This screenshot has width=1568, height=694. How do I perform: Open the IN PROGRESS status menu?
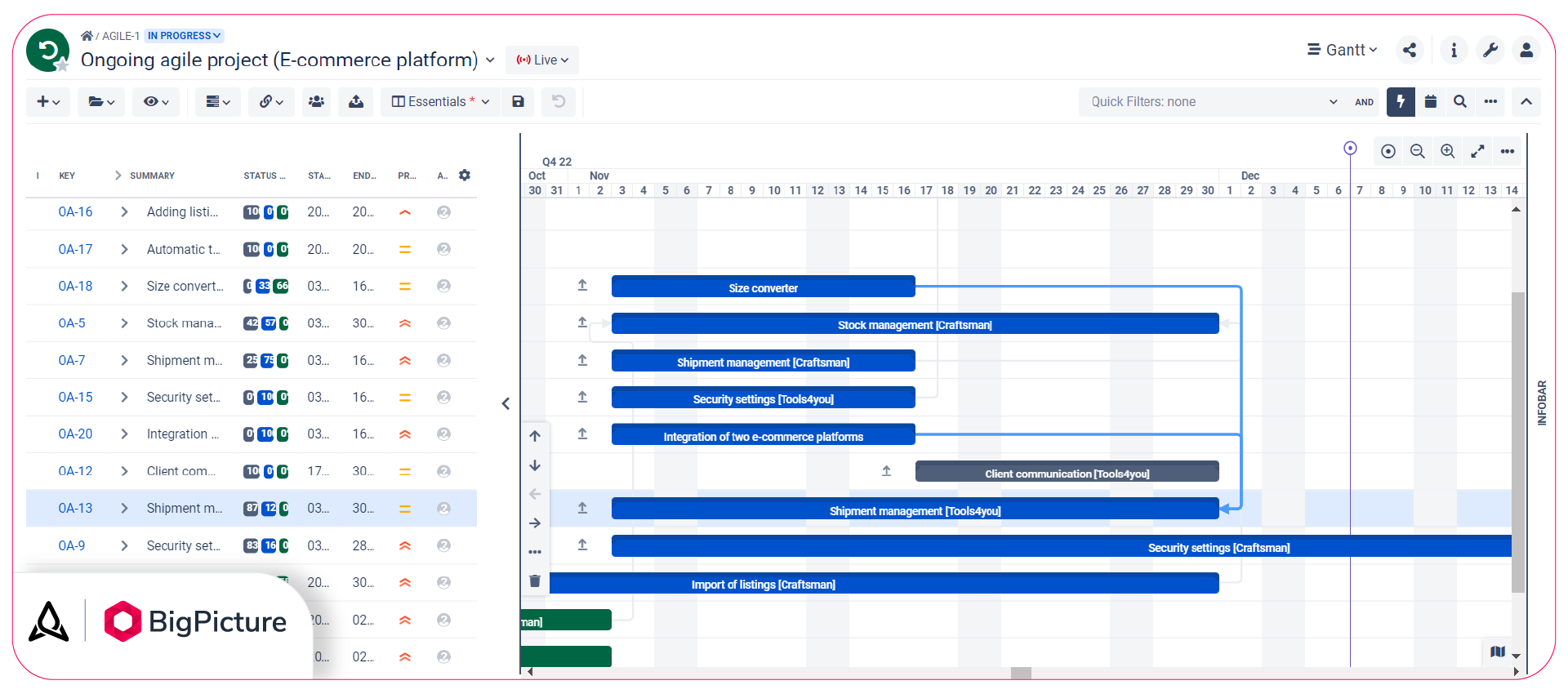pos(184,36)
